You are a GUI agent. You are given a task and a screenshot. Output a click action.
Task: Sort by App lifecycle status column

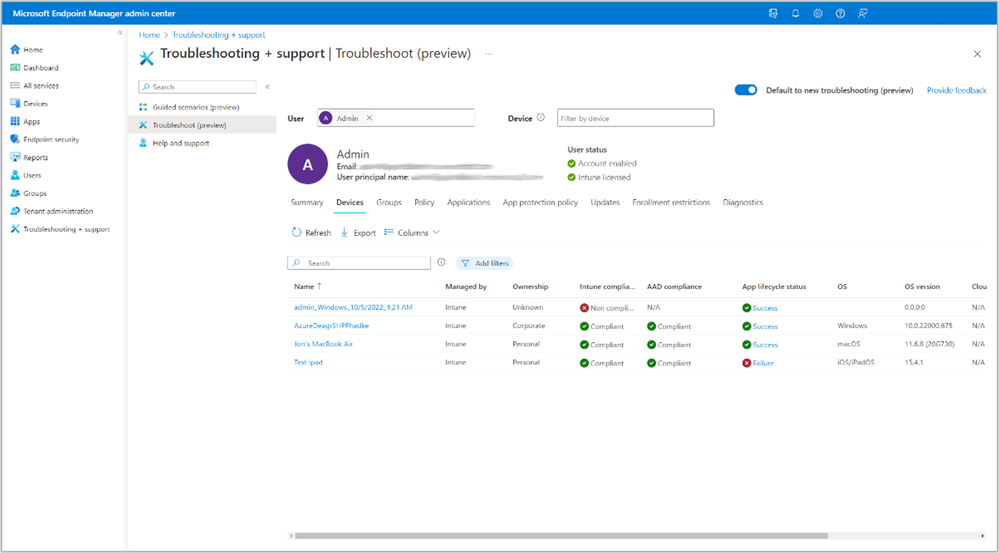pyautogui.click(x=773, y=287)
